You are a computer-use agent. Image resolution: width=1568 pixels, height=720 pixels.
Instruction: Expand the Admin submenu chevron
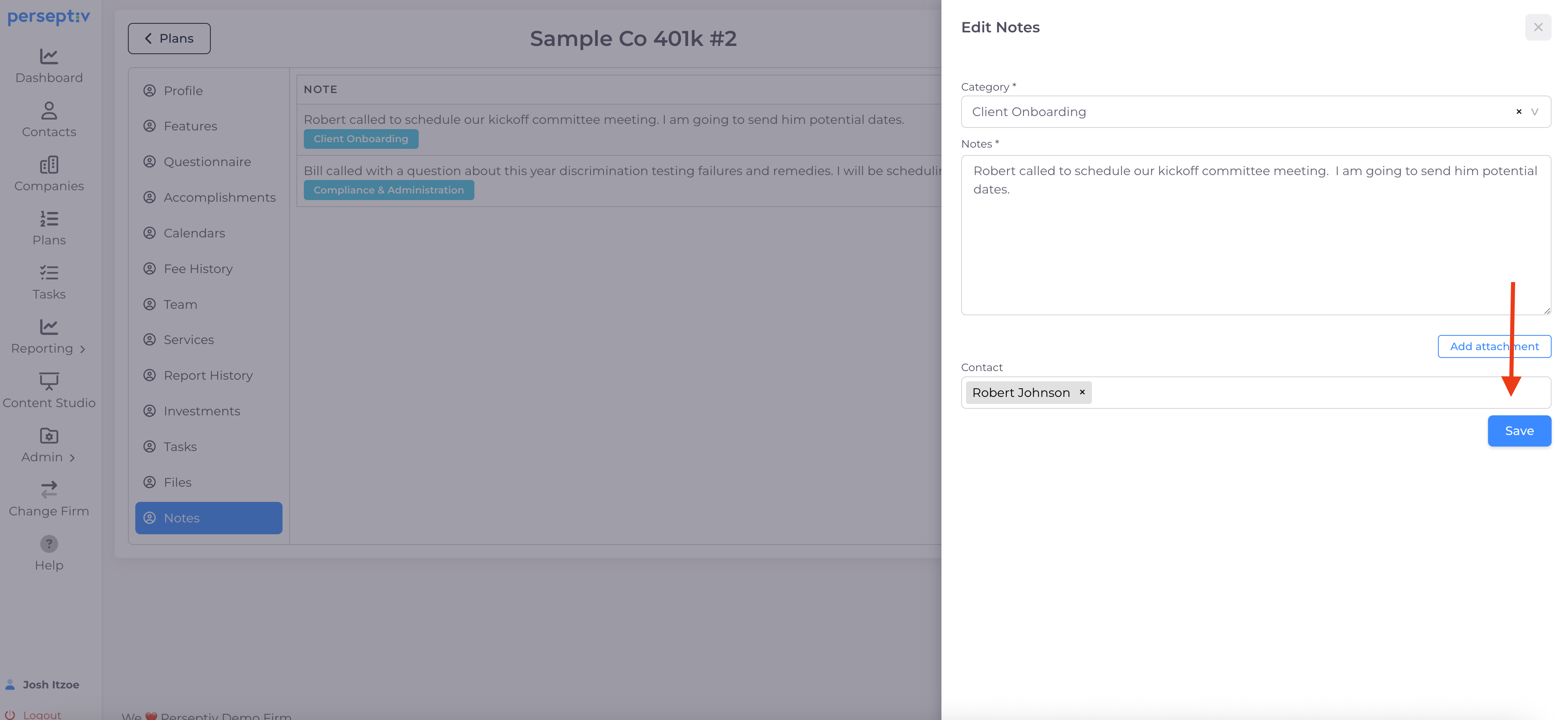point(73,458)
